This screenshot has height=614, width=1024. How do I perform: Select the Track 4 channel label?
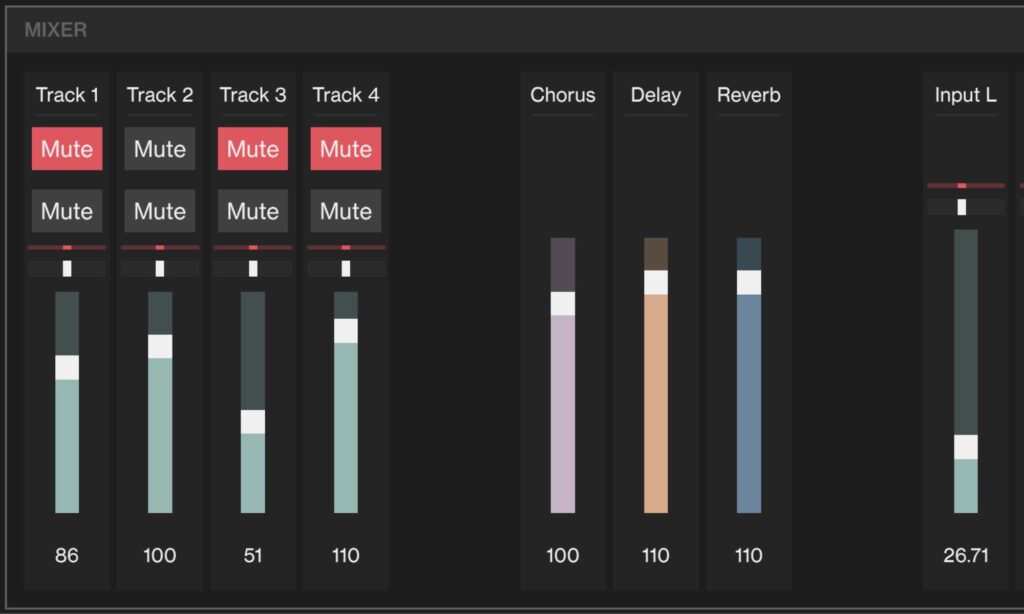coord(345,95)
